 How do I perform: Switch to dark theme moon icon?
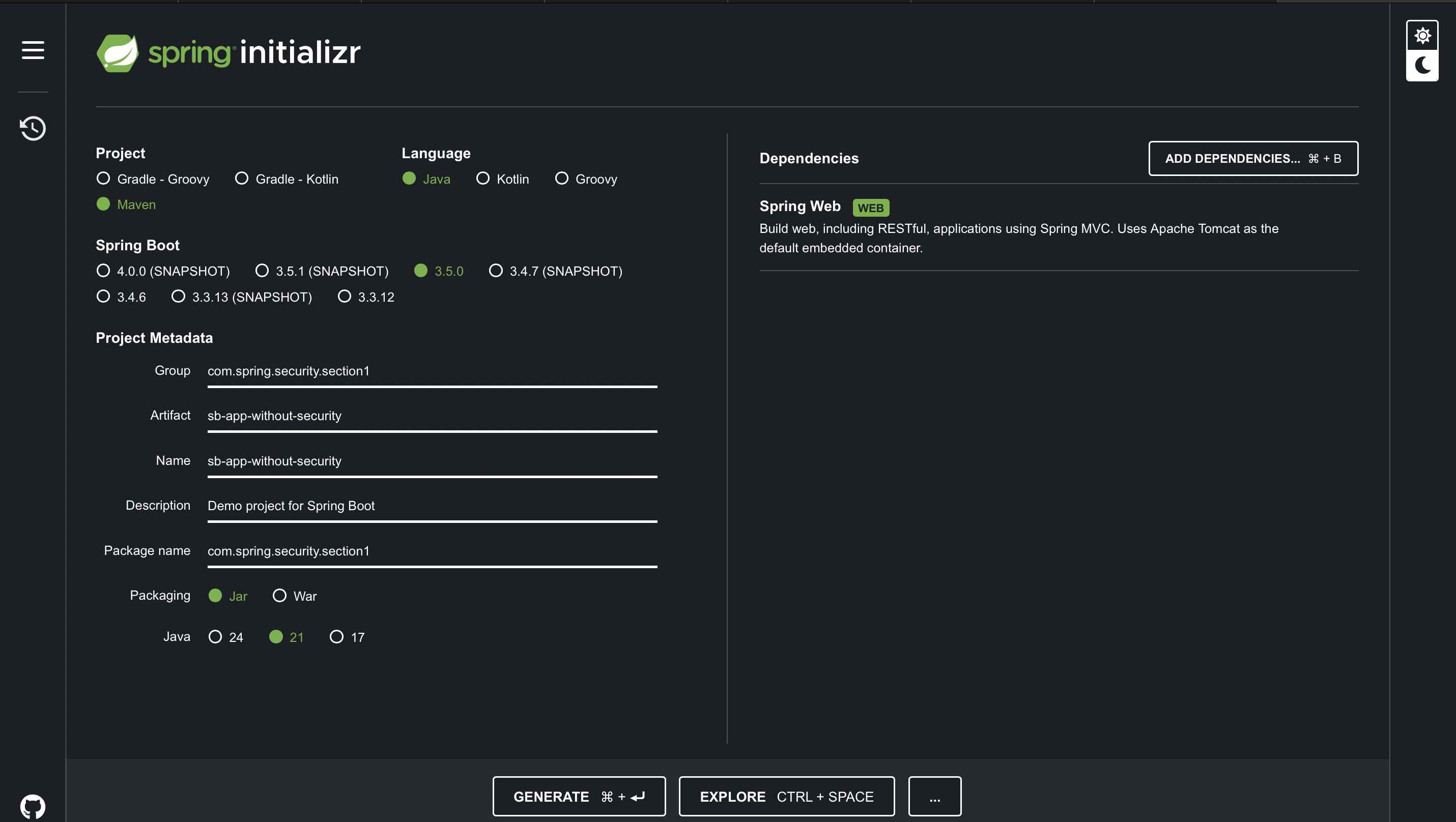pos(1422,66)
